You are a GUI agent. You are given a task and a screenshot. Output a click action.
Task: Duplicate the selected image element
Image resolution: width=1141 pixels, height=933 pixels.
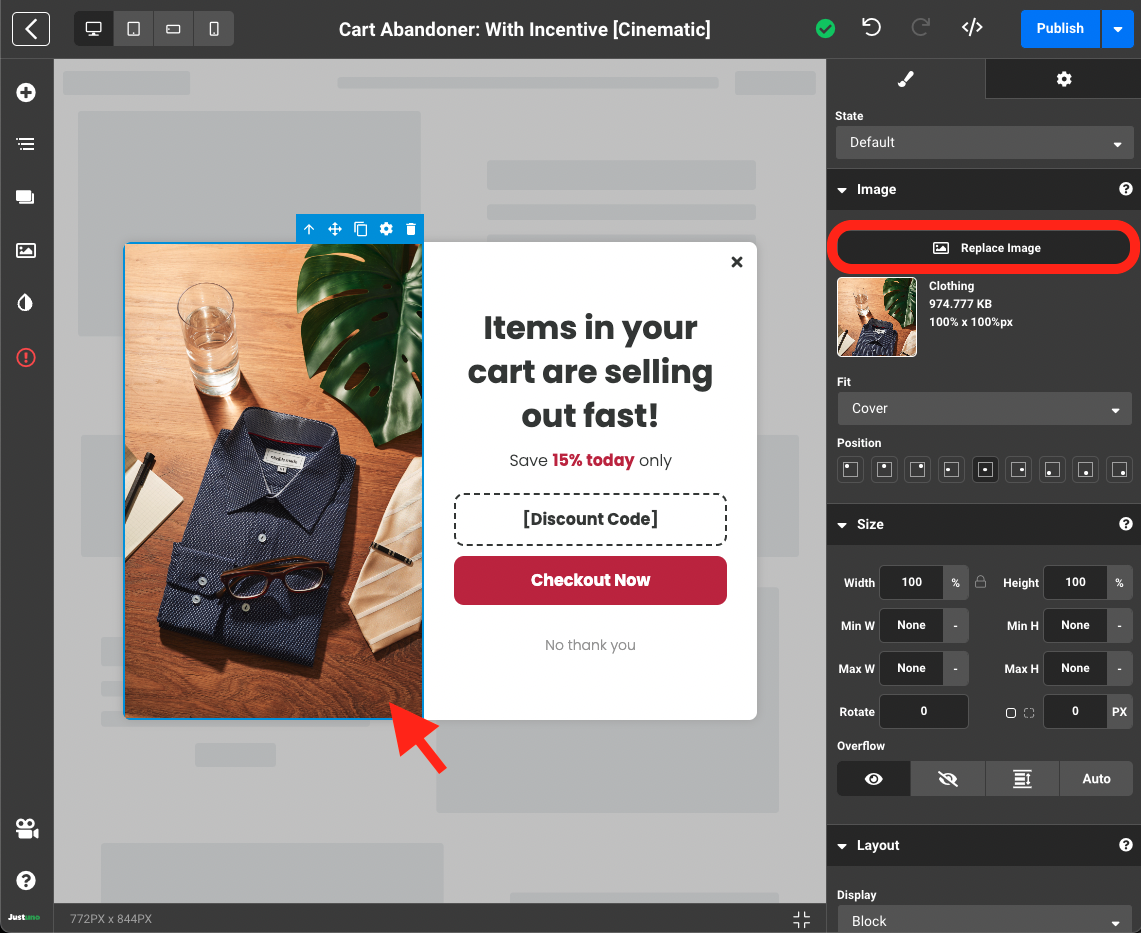tap(361, 229)
